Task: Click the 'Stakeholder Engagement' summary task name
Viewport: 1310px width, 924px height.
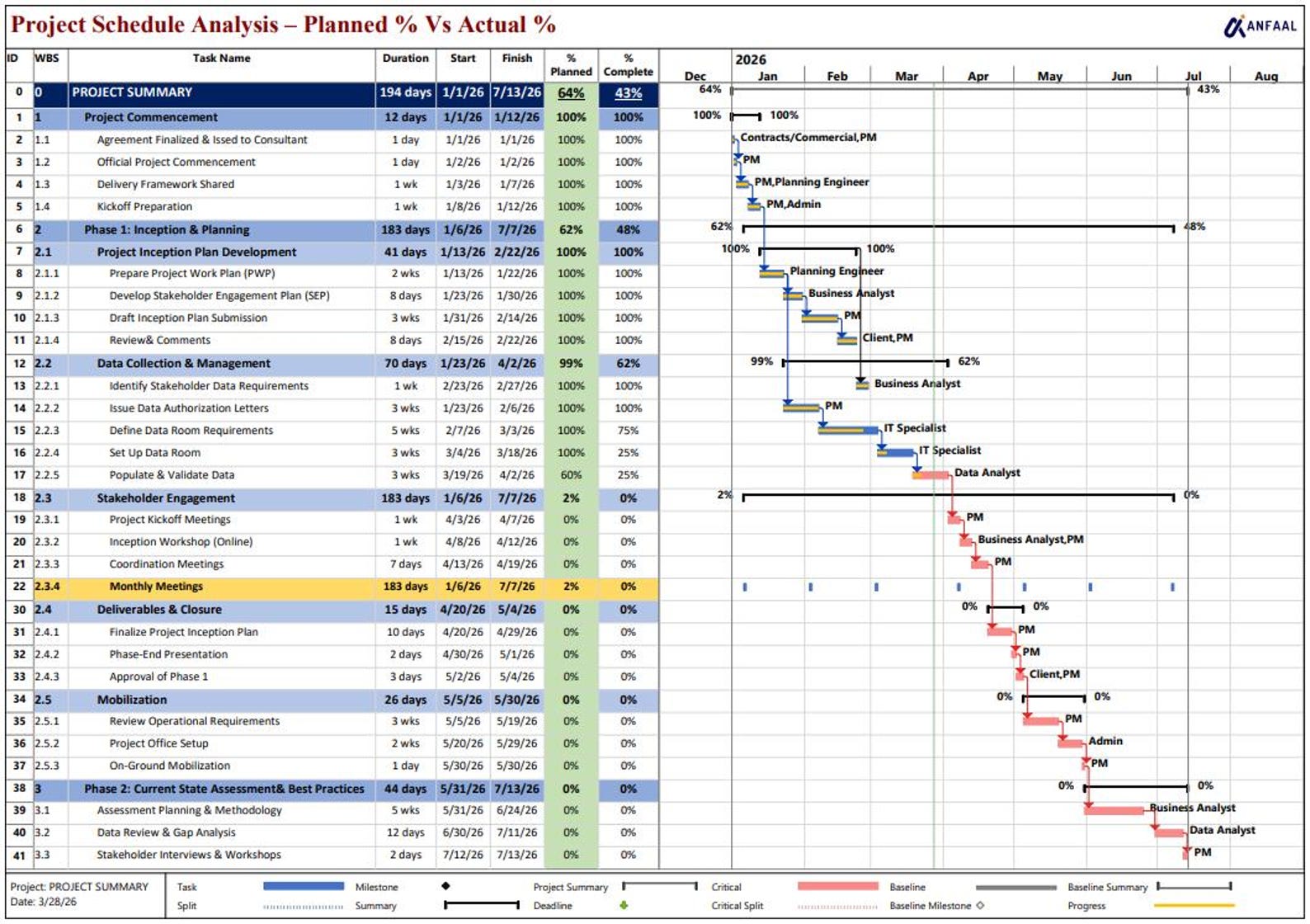Action: 166,498
